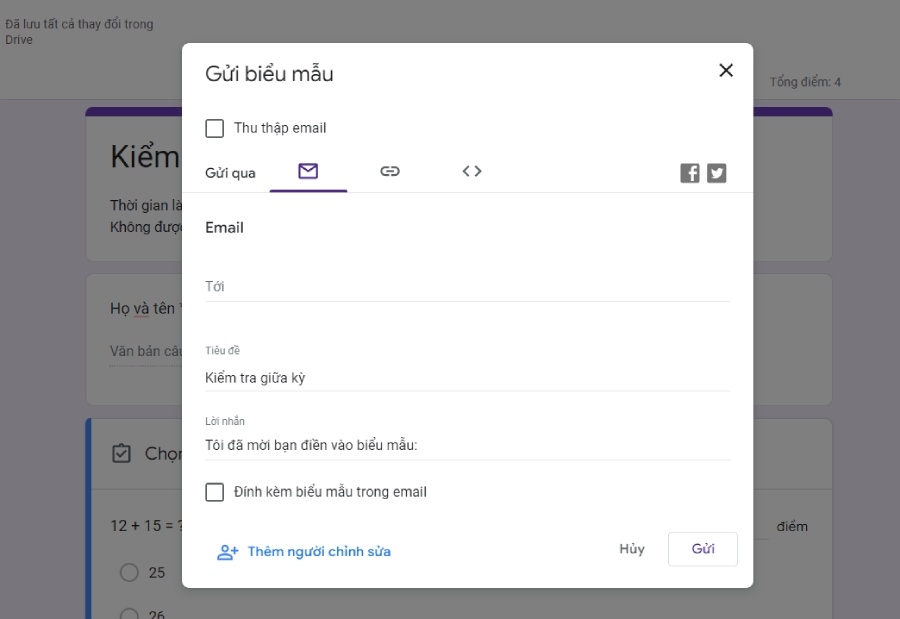Screen dimensions: 900x619
Task: Click the Lời nhắn message text field
Action: 450,447
